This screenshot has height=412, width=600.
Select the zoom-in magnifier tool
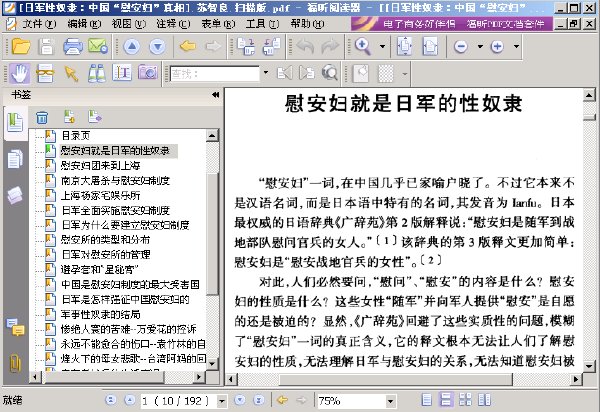pos(362,47)
